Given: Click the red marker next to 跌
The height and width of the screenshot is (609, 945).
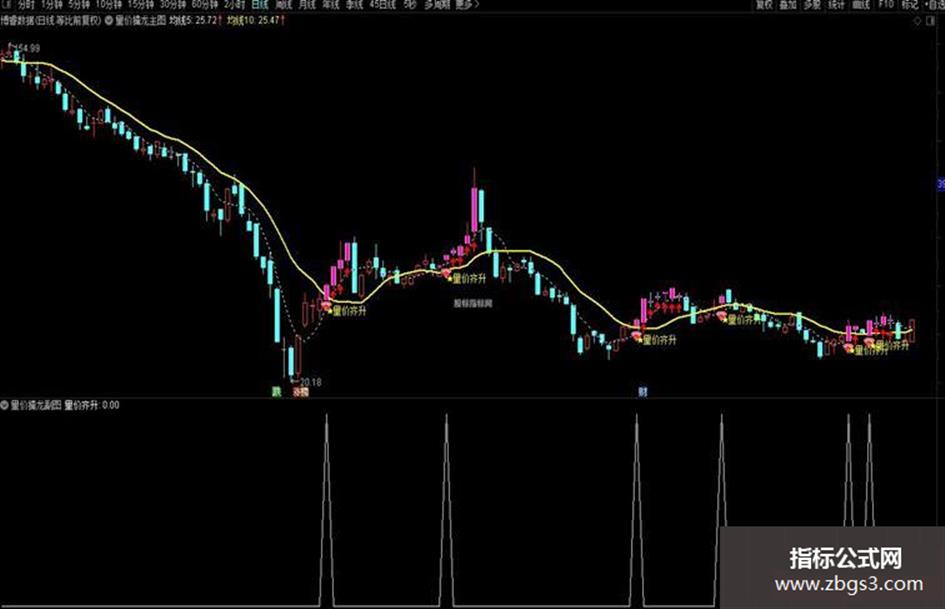Looking at the screenshot, I should (x=300, y=392).
